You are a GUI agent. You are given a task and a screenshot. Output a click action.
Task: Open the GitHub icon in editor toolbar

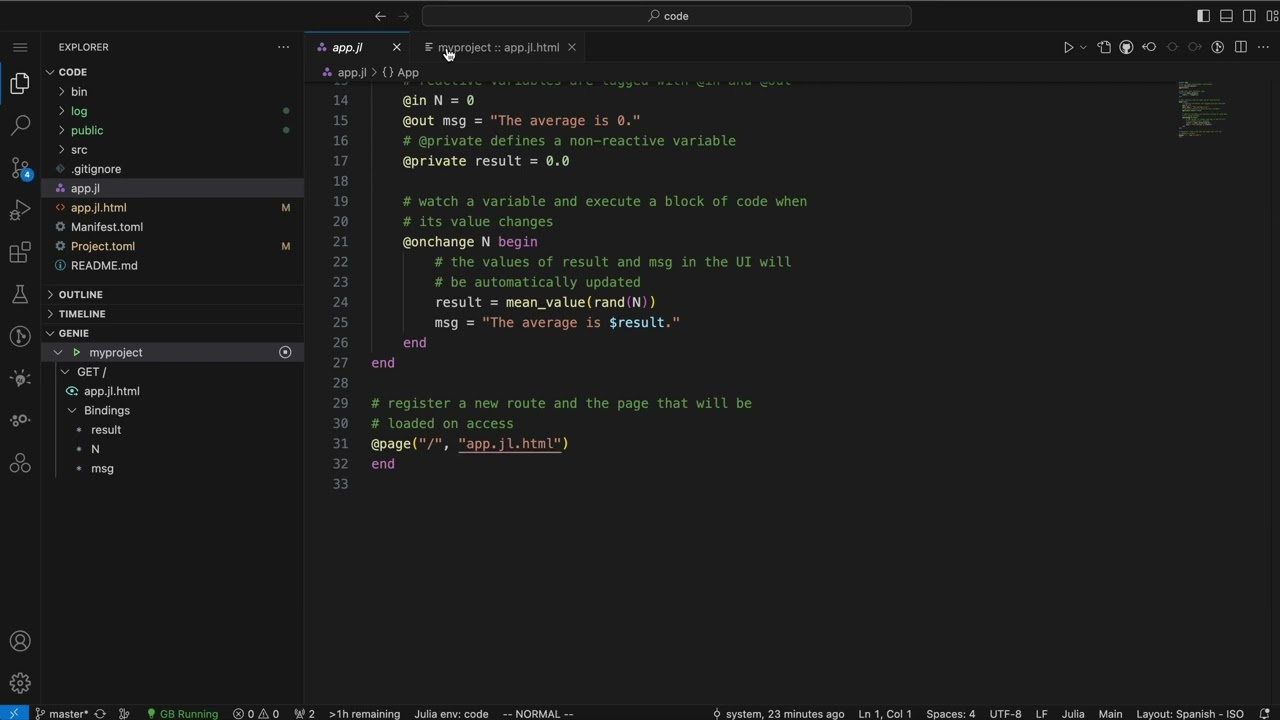(1126, 47)
